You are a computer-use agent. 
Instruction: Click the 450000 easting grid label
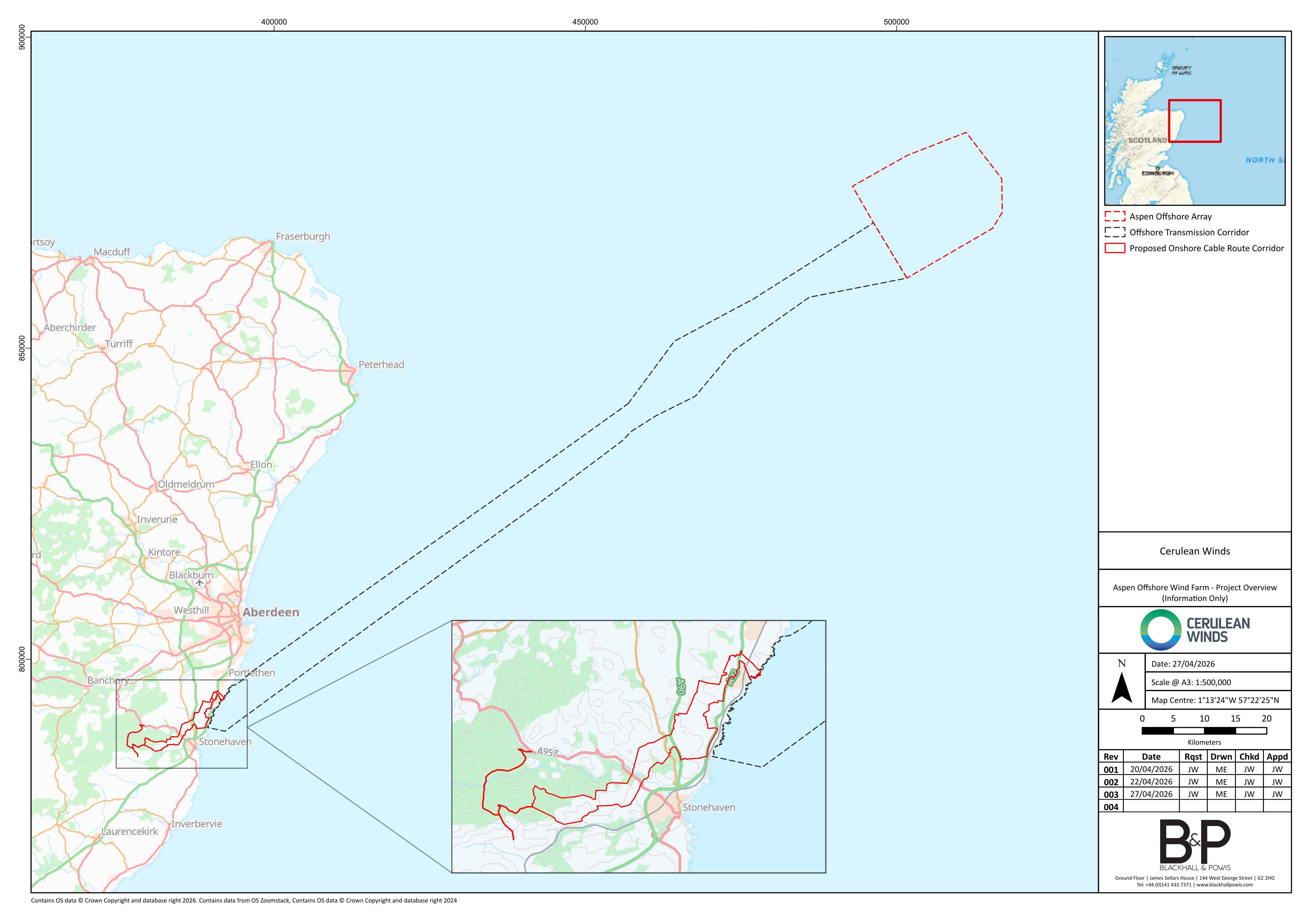[585, 22]
